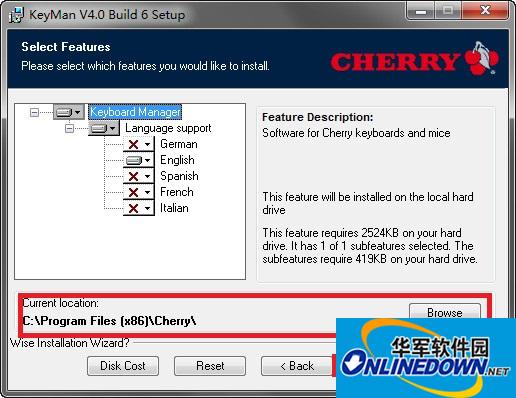Select the Spanish language entry
This screenshot has height=398, width=516.
click(179, 176)
